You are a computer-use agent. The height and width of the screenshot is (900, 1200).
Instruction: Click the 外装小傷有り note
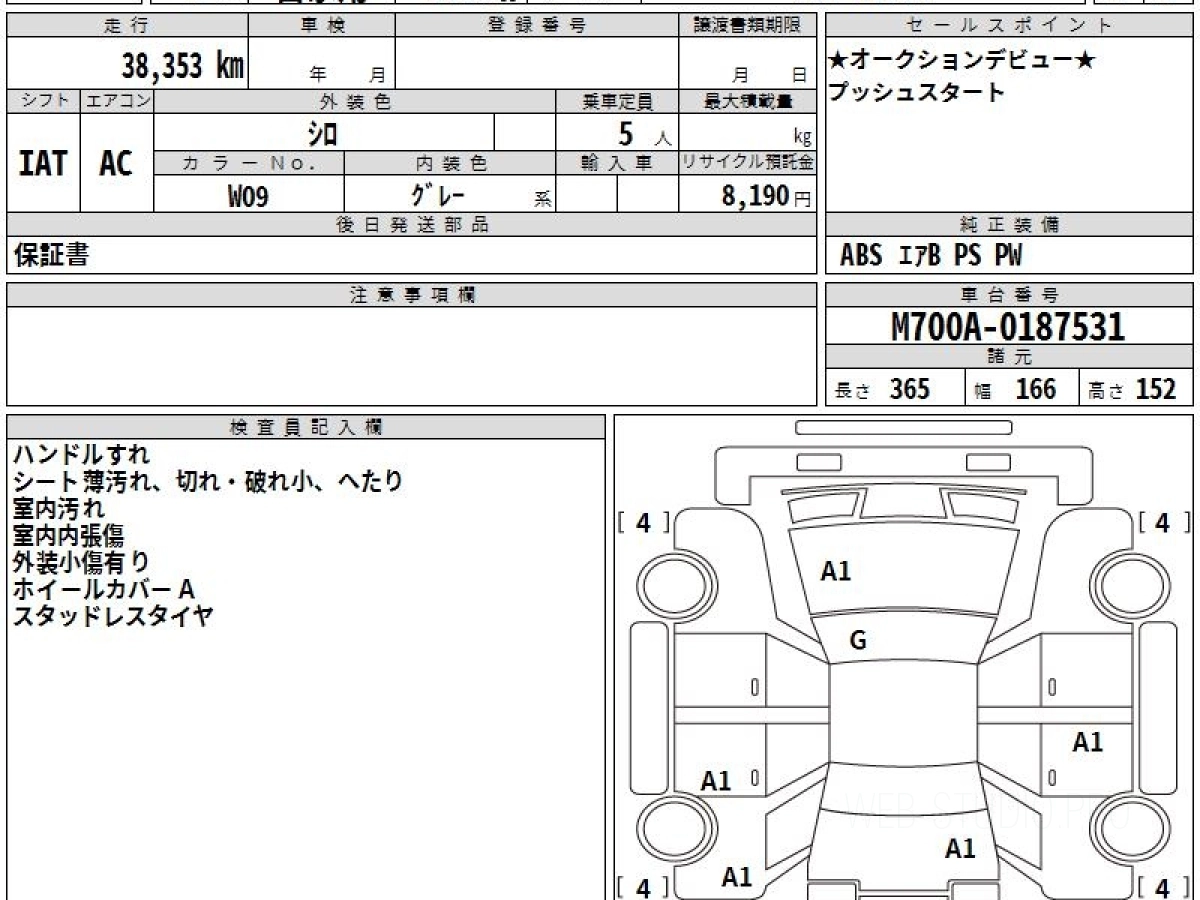81,562
